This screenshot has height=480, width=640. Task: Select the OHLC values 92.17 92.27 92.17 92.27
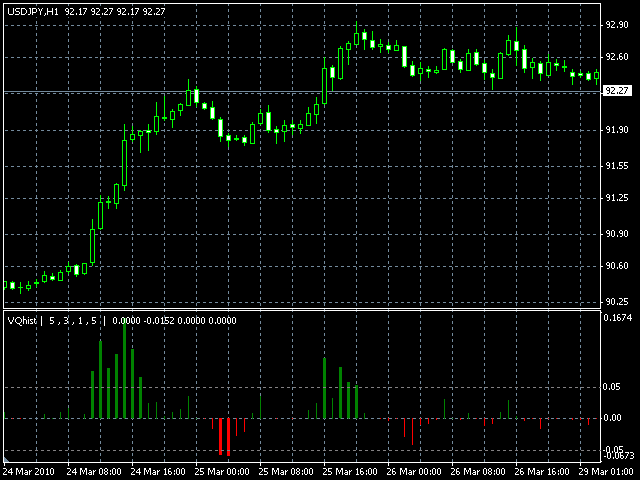point(115,12)
